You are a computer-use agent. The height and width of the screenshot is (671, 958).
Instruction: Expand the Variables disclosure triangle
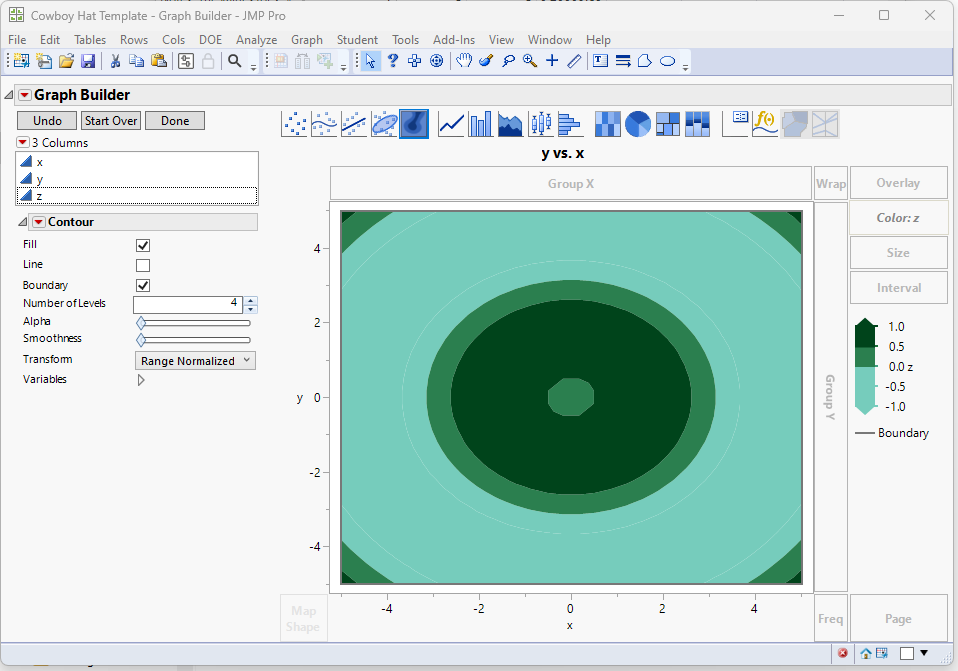(x=141, y=380)
